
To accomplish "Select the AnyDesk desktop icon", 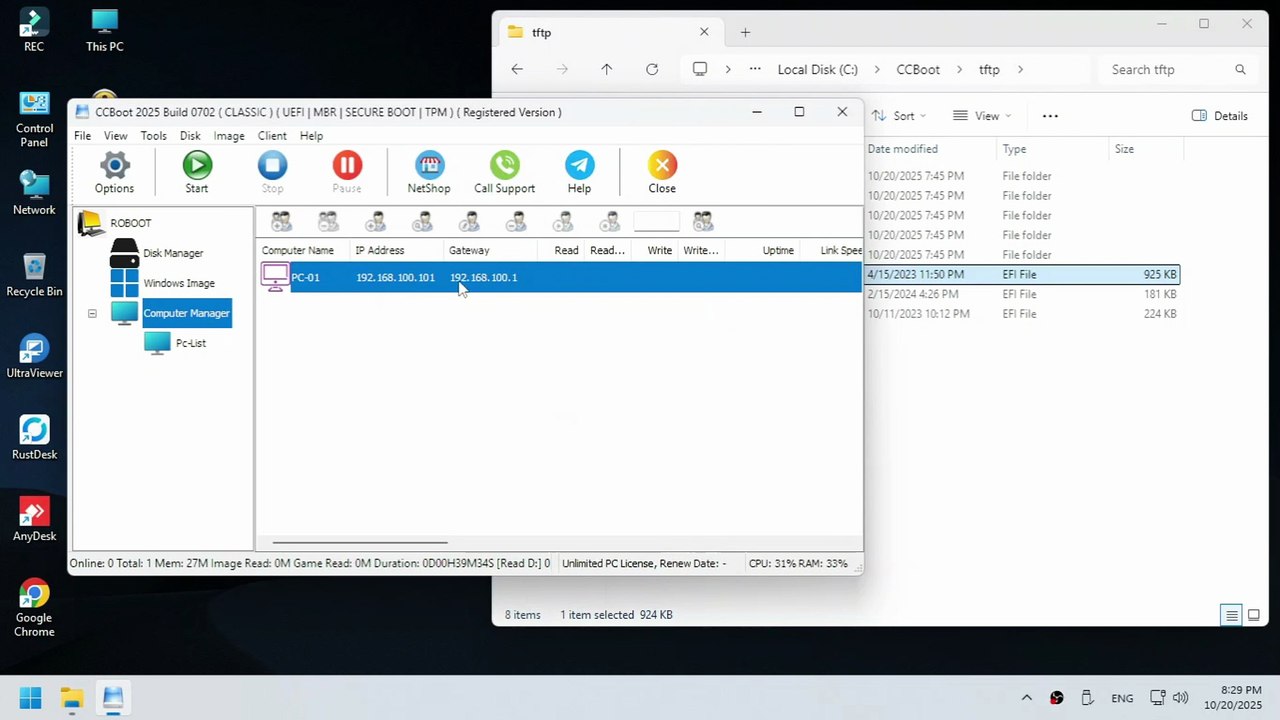I will point(35,520).
